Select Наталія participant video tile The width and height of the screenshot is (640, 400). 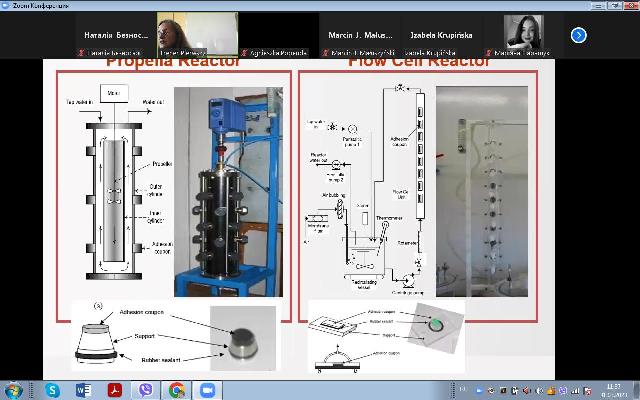(x=114, y=35)
